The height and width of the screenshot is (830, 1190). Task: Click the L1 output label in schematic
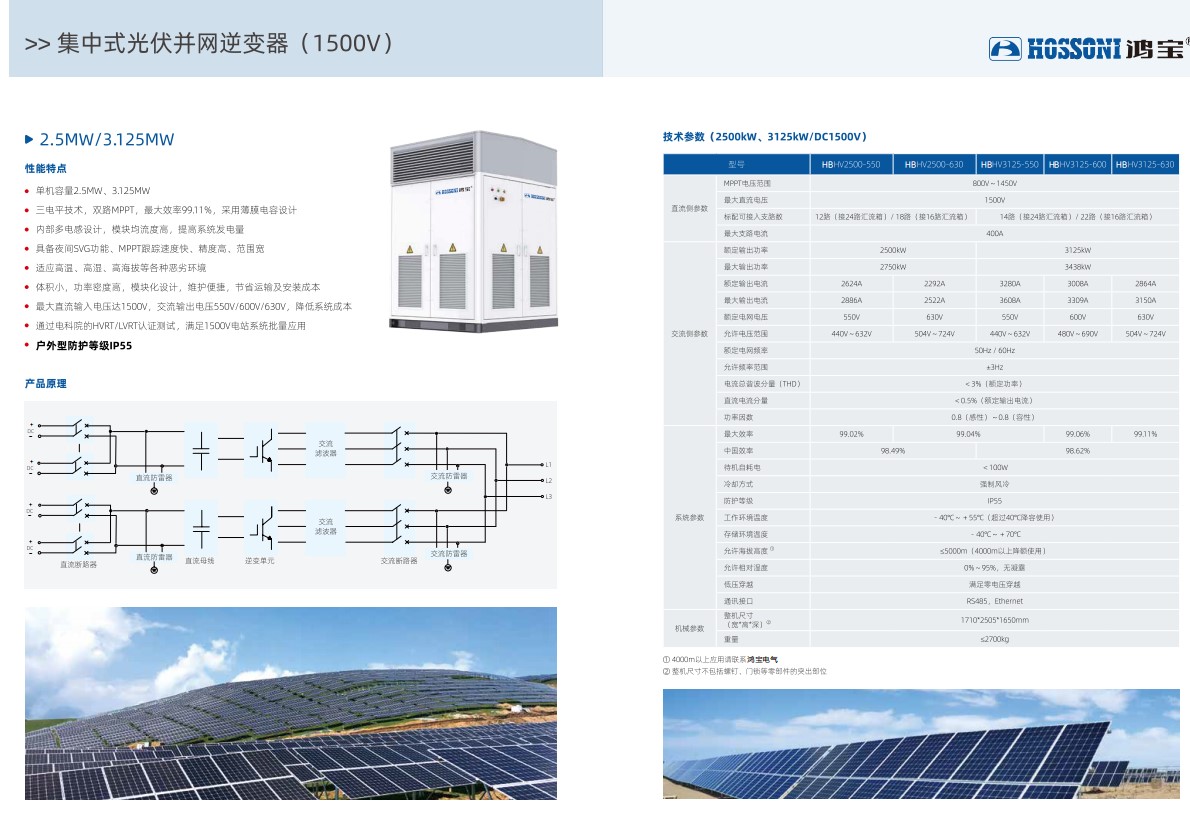549,464
